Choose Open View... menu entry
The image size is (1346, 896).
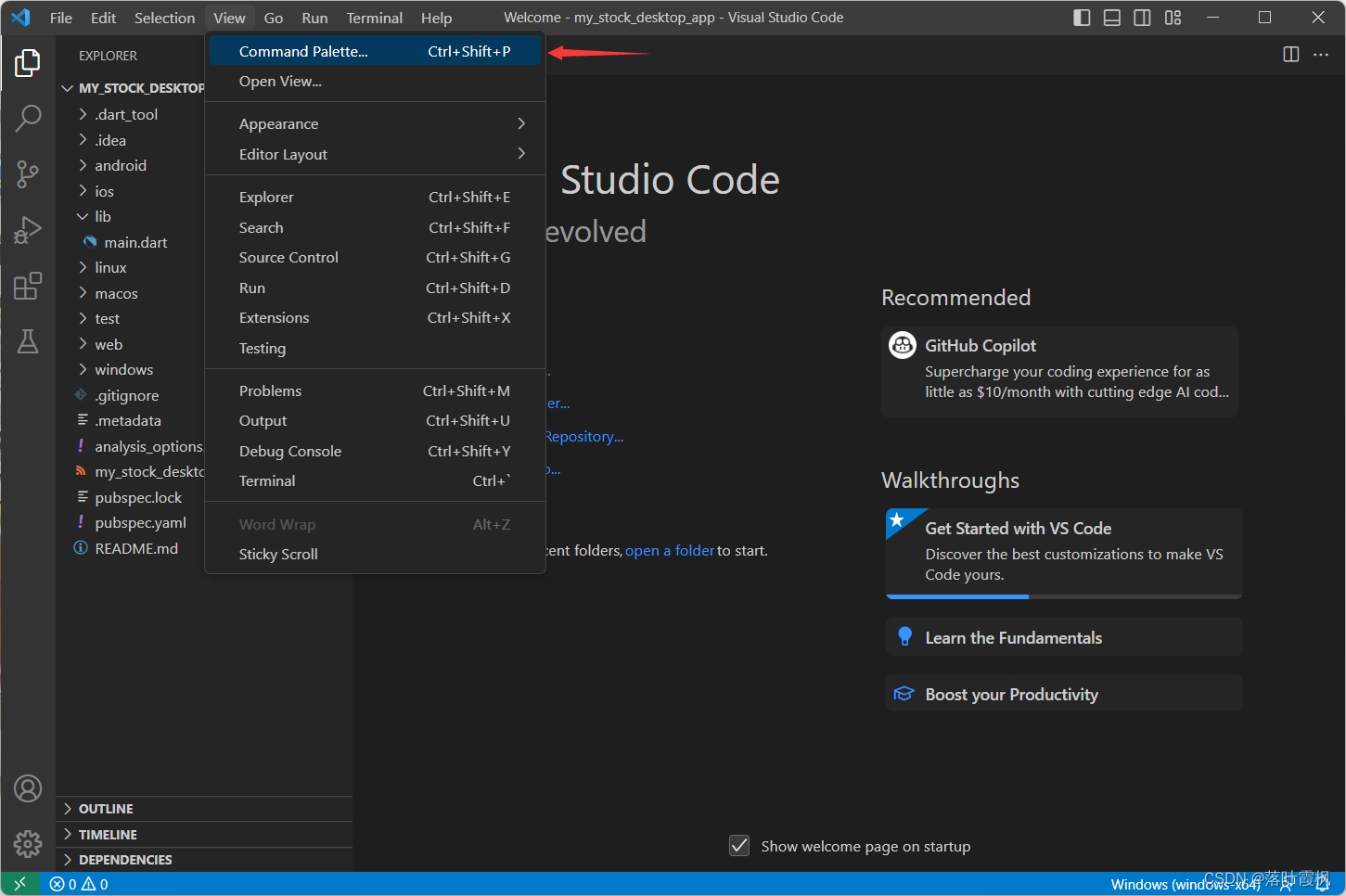375,82
